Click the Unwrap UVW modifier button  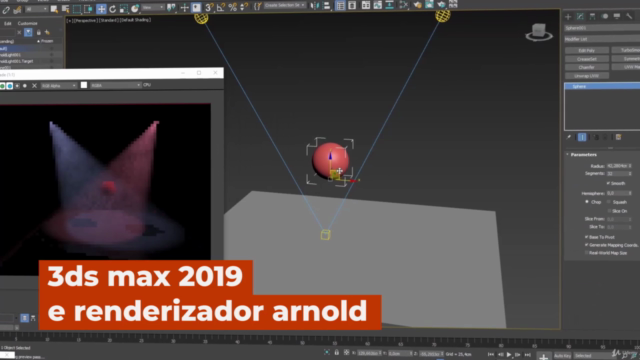pyautogui.click(x=587, y=76)
